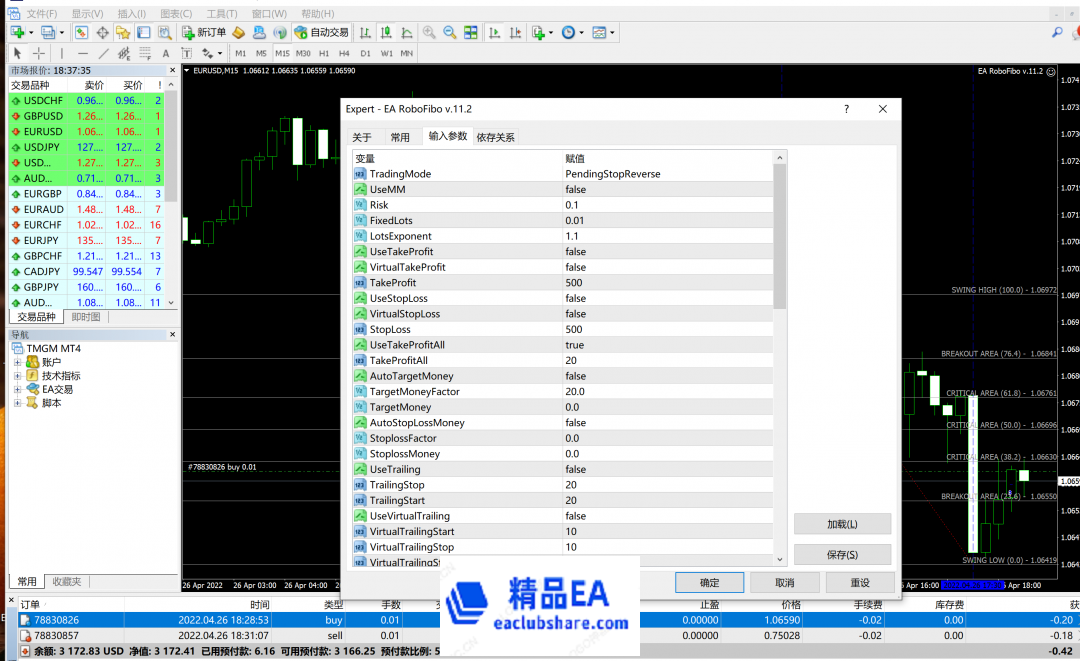Switch chart to M30 timeframe
The width and height of the screenshot is (1080, 661).
pyautogui.click(x=303, y=53)
